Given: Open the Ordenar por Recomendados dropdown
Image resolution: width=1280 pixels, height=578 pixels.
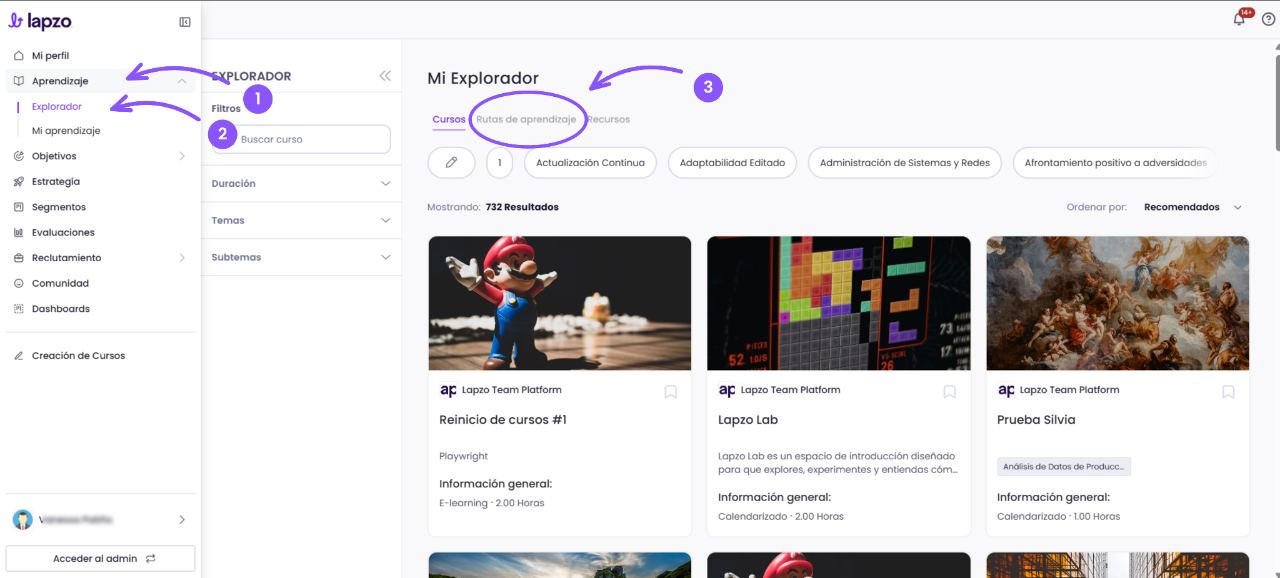Looking at the screenshot, I should 1193,207.
